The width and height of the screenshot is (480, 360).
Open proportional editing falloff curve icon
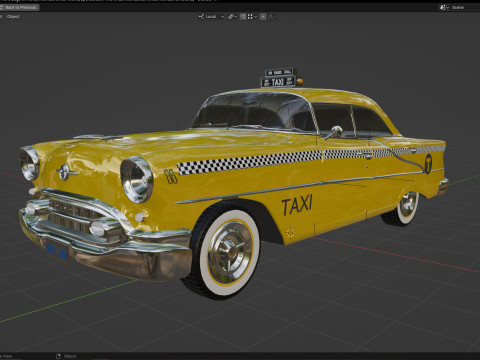pyautogui.click(x=271, y=17)
